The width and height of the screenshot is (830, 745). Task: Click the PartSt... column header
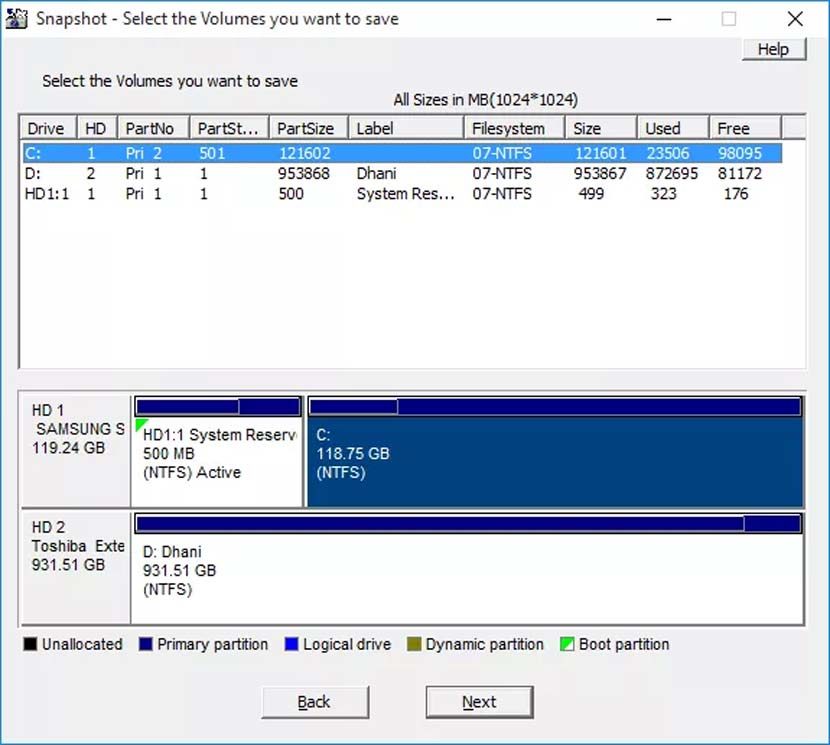click(x=229, y=128)
